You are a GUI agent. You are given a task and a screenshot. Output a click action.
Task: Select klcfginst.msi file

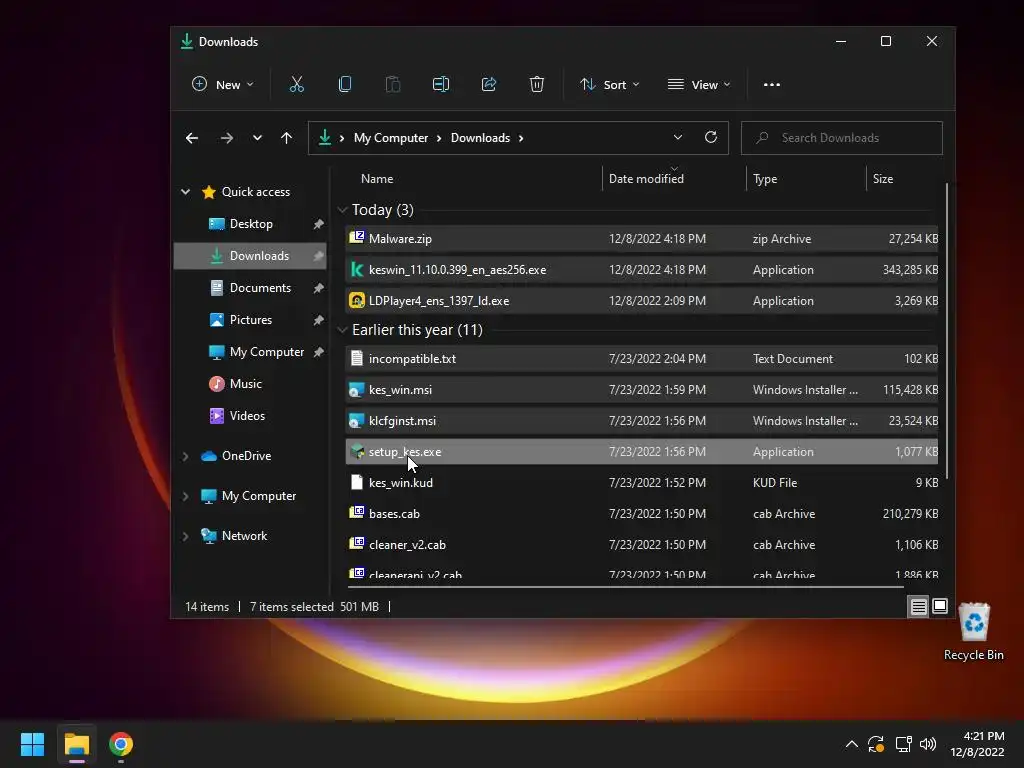pos(641,421)
